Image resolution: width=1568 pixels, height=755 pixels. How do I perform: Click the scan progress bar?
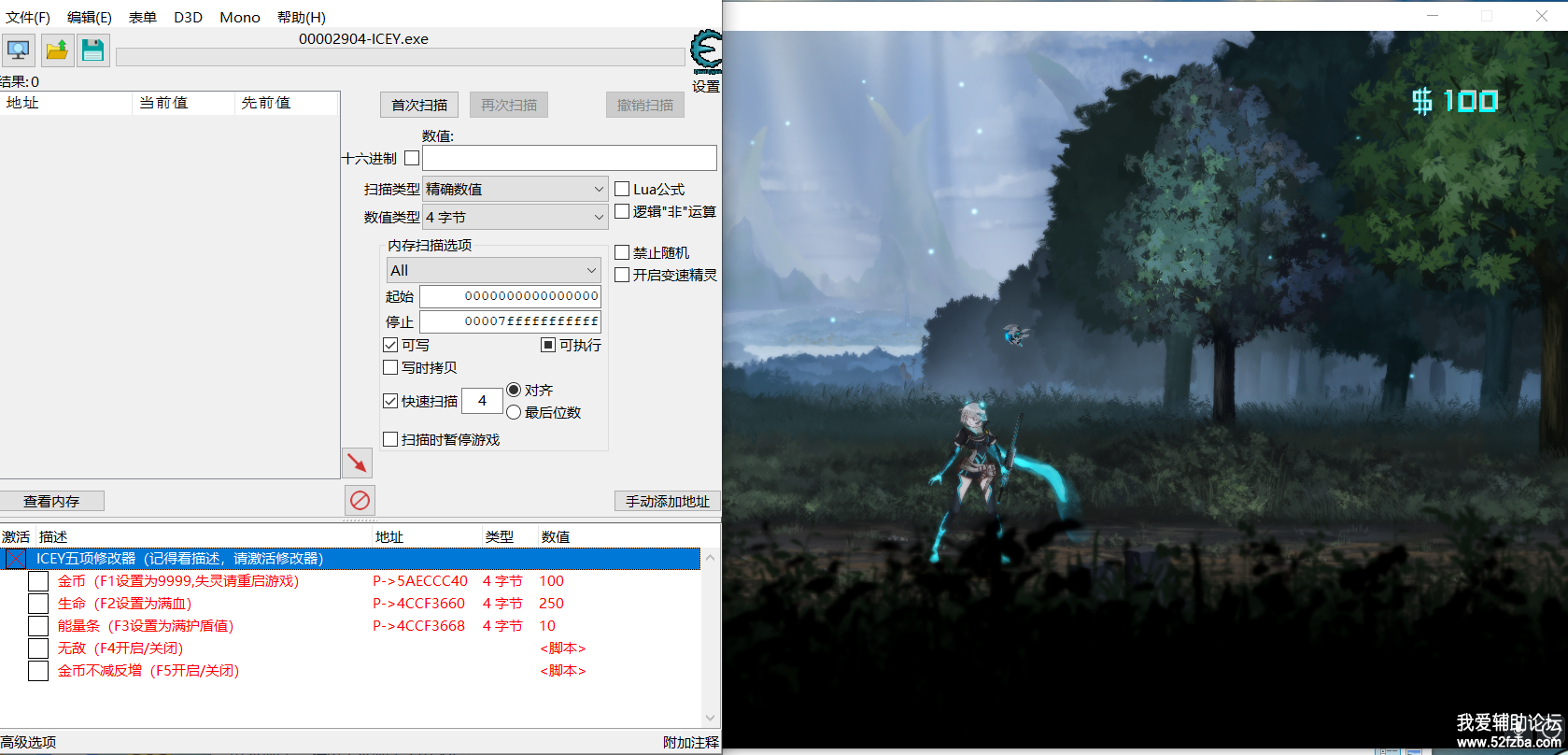(400, 57)
